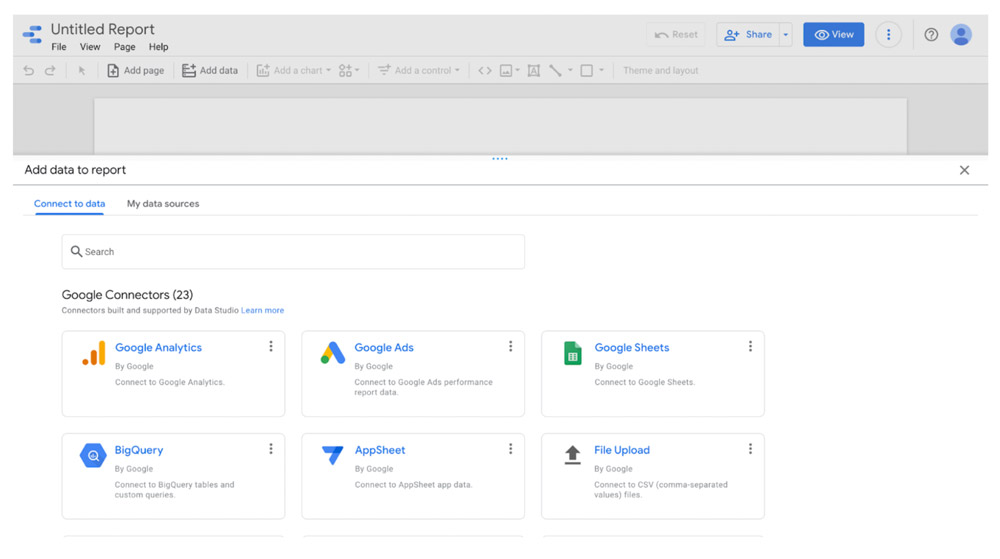Viewport: 1000px width, 559px height.
Task: Click the File Upload arrow icon
Action: point(573,455)
